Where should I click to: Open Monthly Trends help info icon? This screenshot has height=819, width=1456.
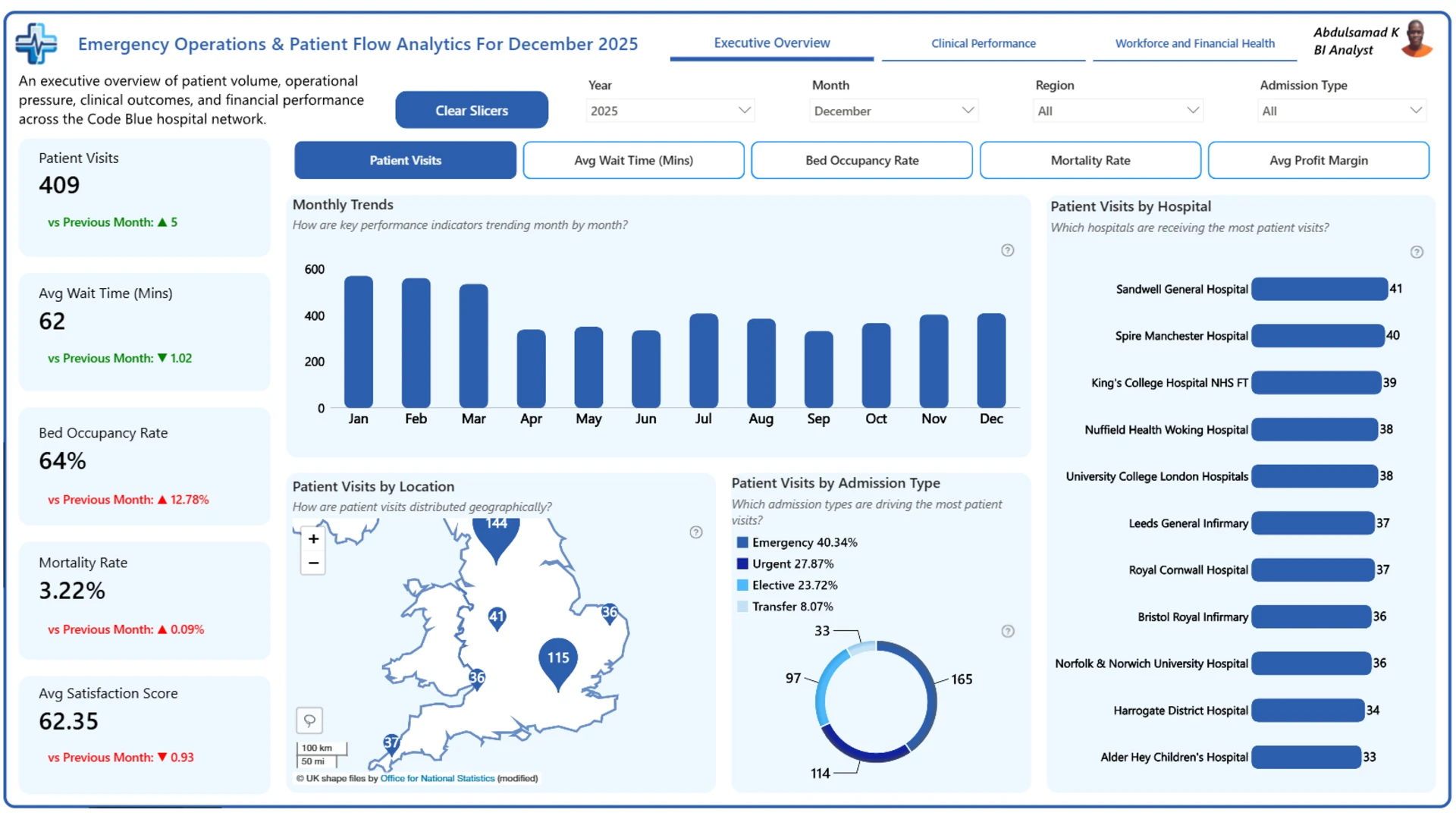1007,250
